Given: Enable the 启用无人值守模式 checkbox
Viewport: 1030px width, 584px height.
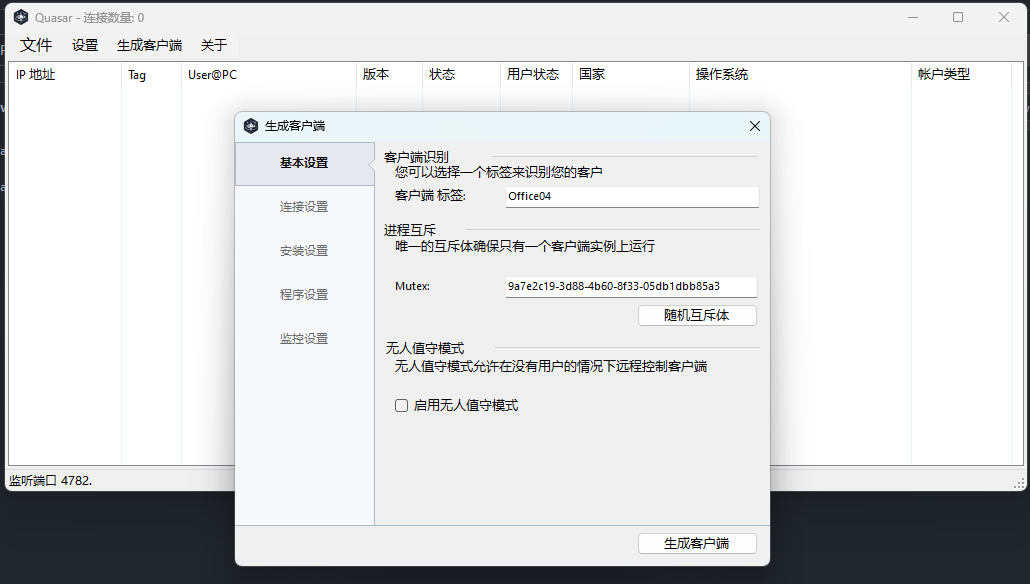Looking at the screenshot, I should (x=401, y=405).
